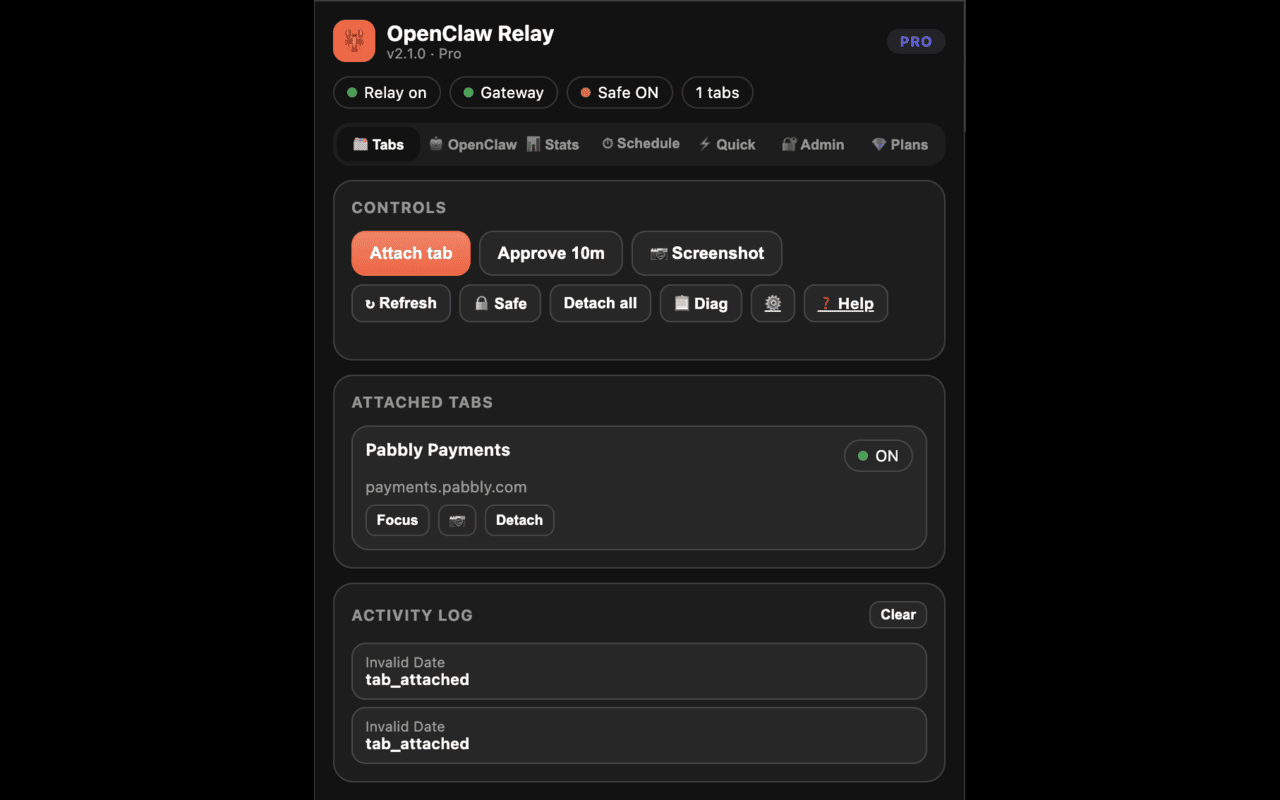Open the Quick tab

coord(727,144)
